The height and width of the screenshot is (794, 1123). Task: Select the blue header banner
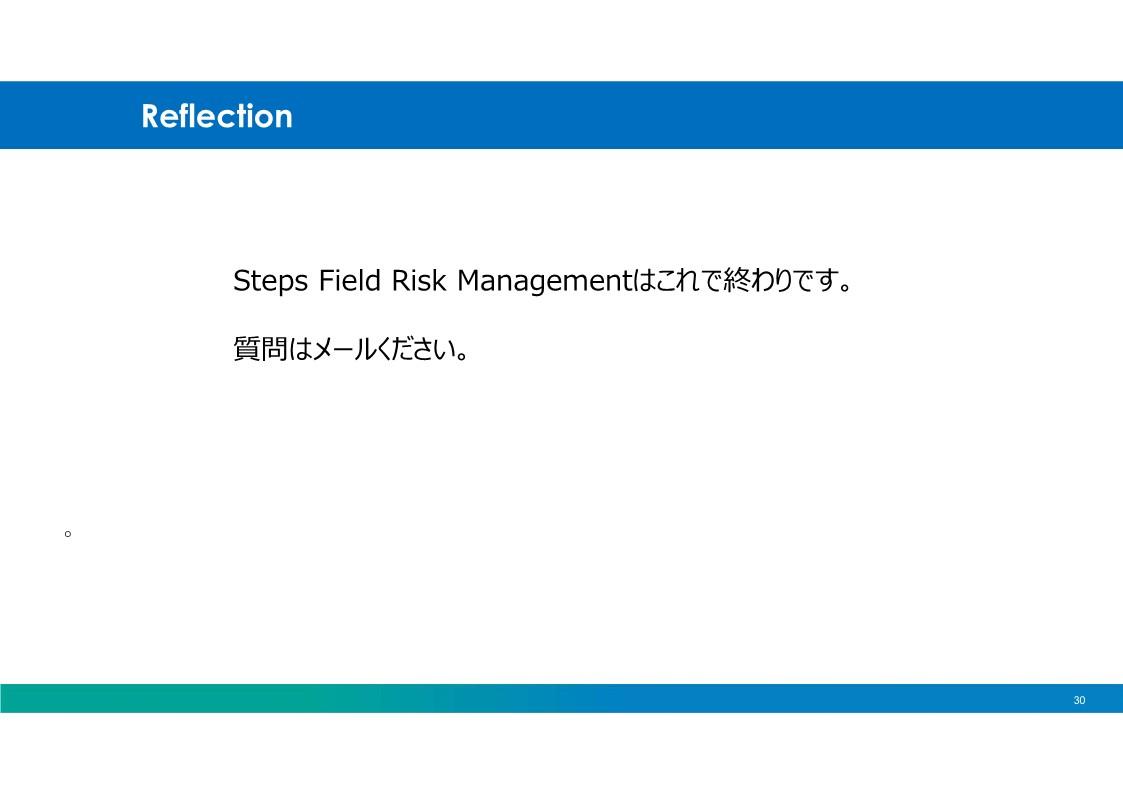(x=562, y=115)
